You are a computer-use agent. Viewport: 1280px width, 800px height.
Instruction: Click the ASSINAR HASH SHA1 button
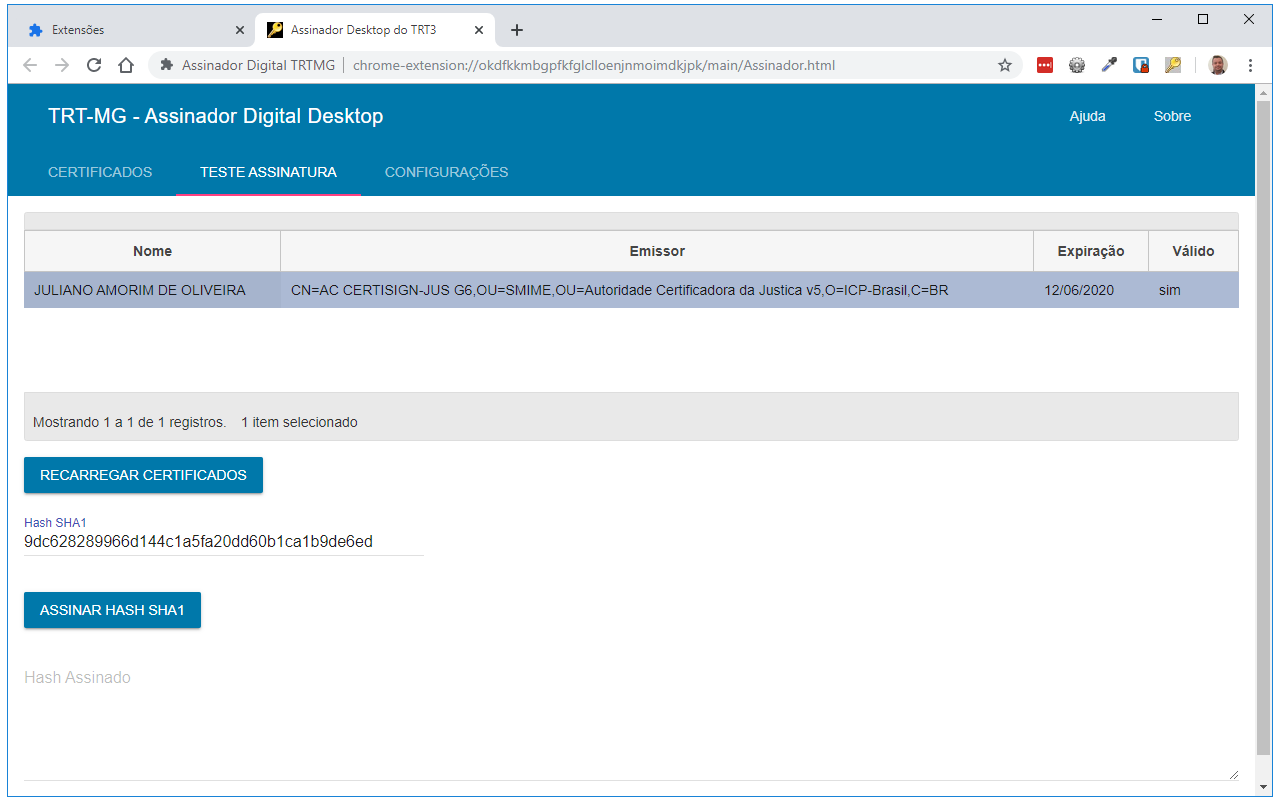tap(112, 610)
